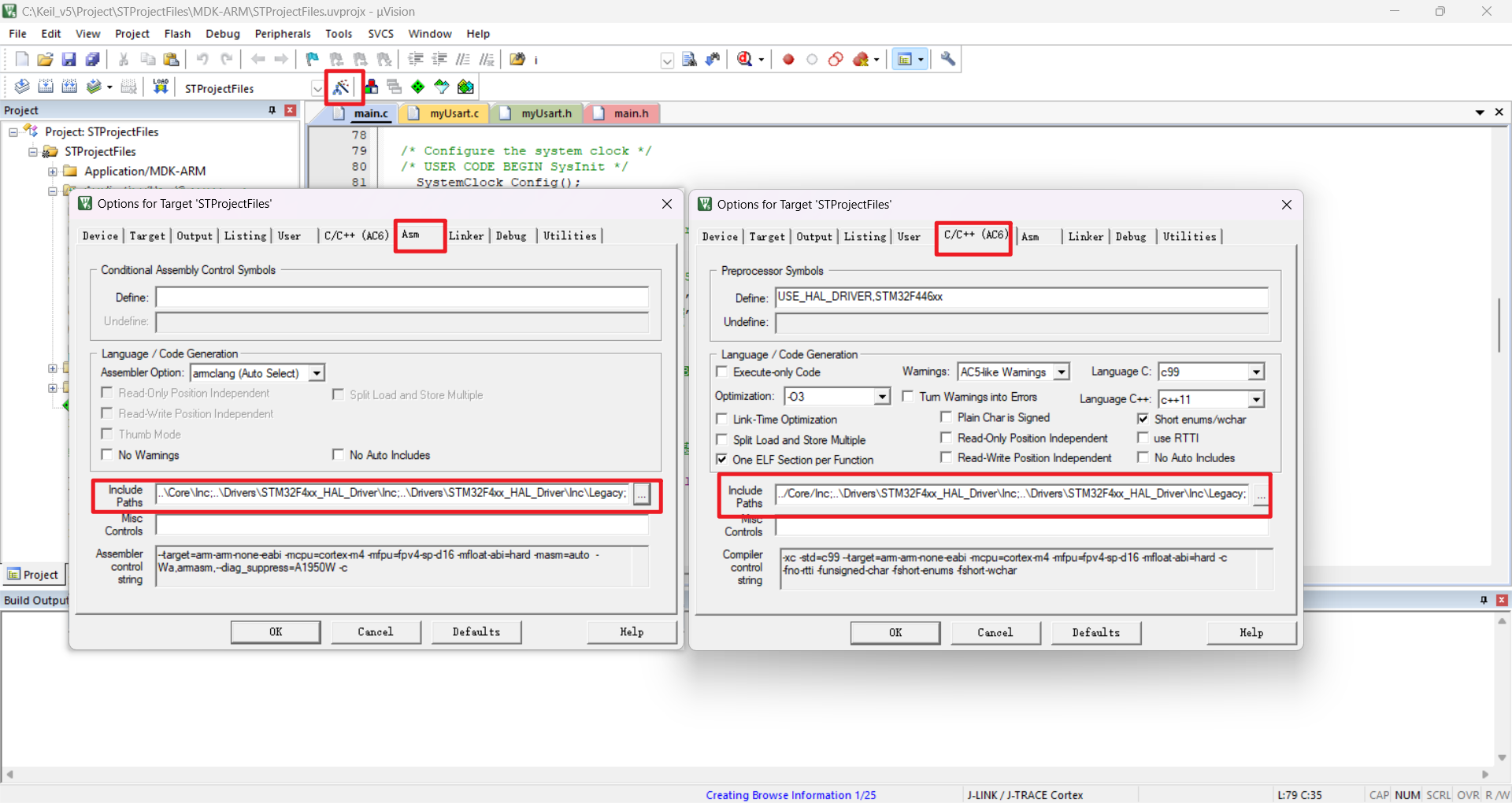
Task: Insert breakpoint with solid red circle icon
Action: (788, 59)
